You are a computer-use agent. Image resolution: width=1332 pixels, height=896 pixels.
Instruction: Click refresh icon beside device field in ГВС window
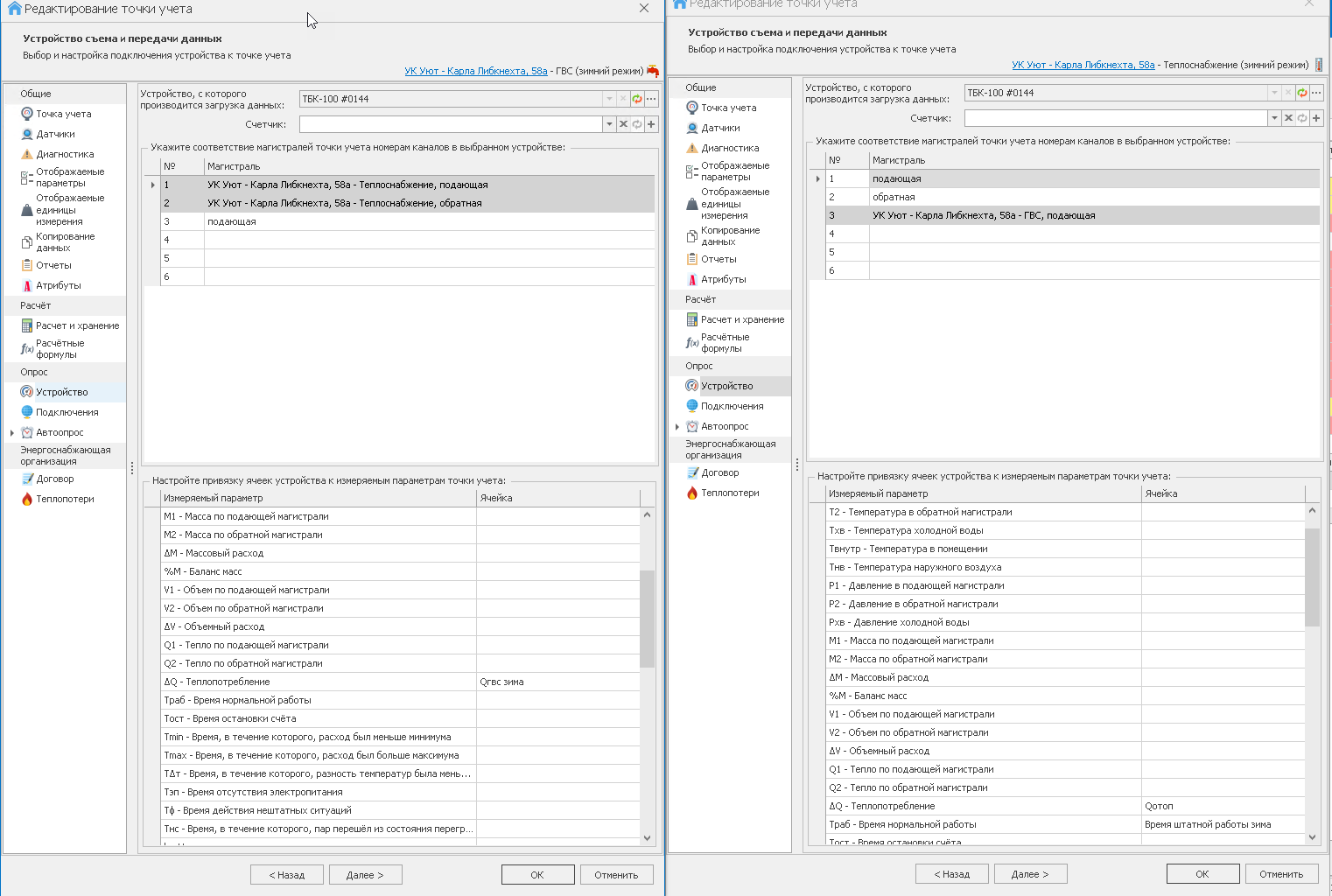(637, 99)
